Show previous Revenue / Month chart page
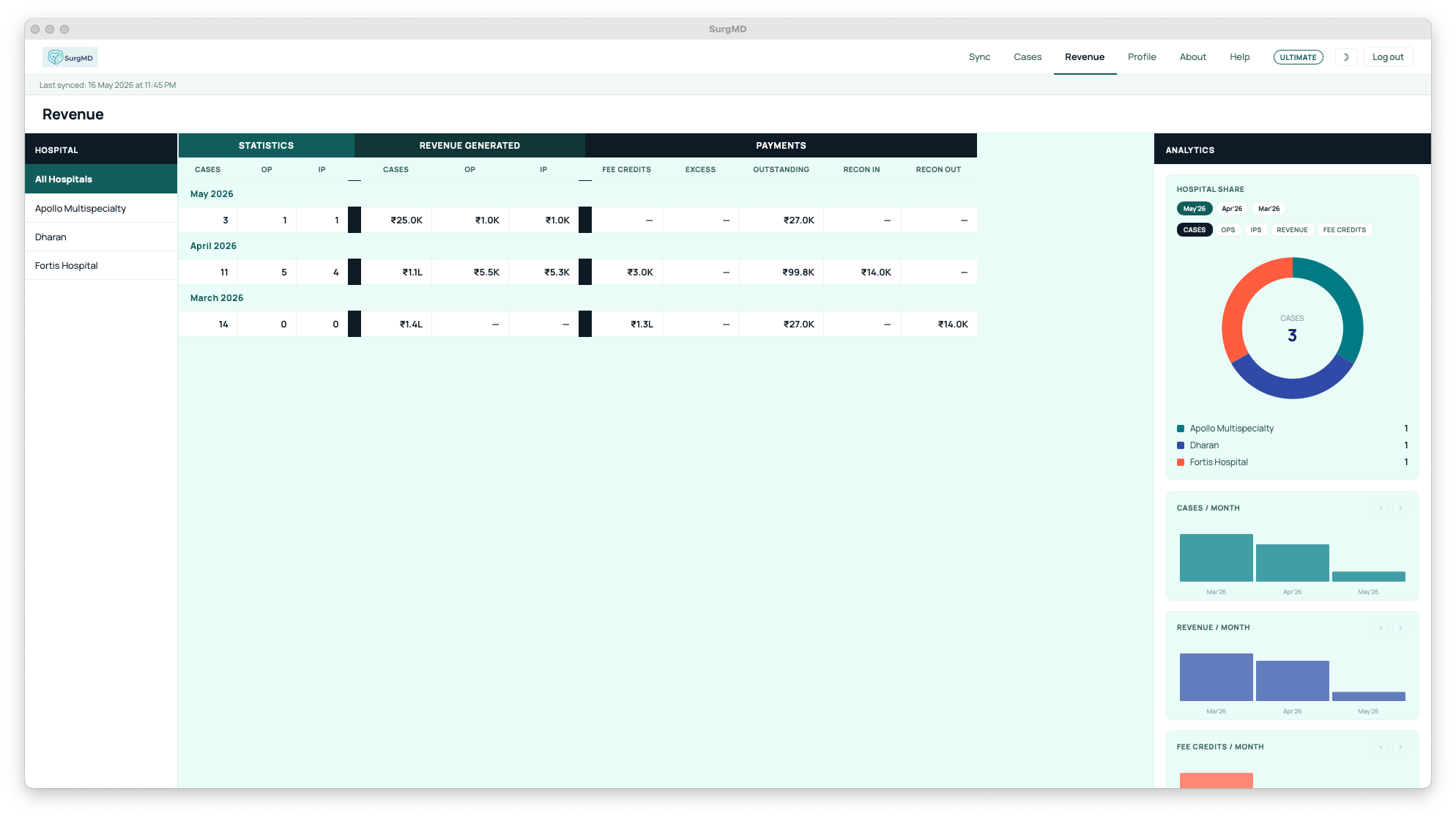 click(1381, 628)
